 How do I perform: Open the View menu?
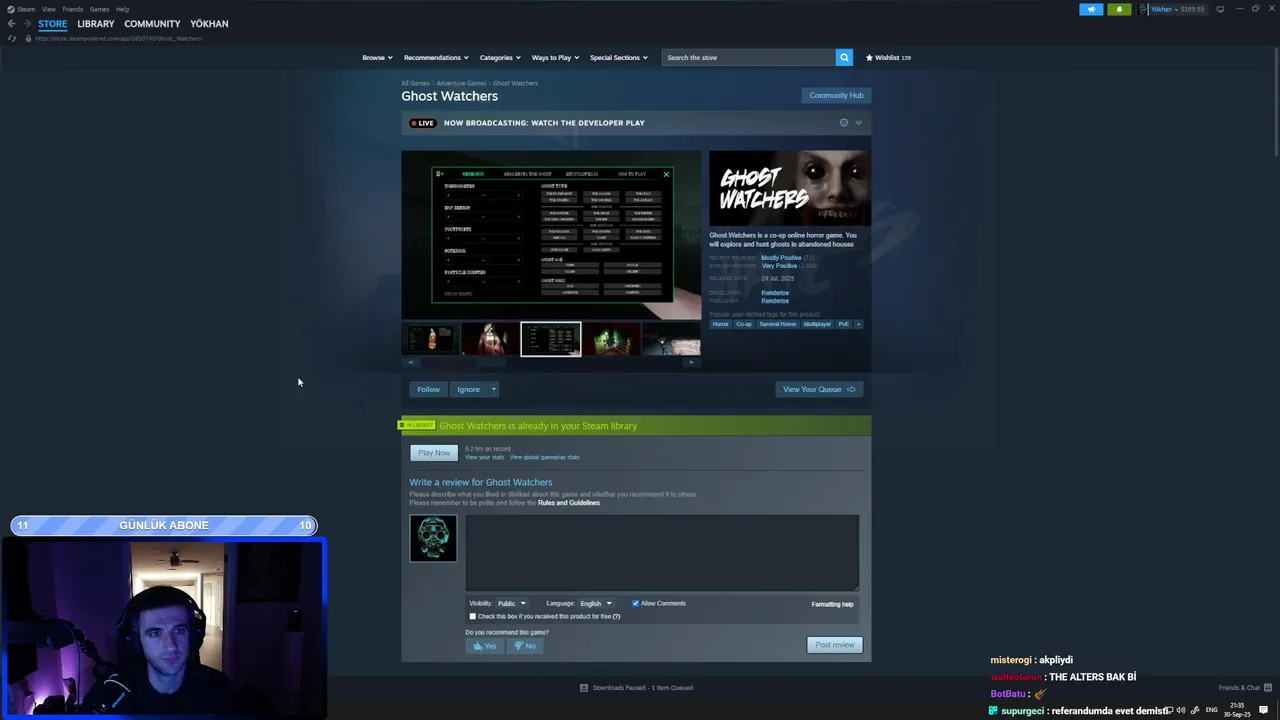[48, 9]
